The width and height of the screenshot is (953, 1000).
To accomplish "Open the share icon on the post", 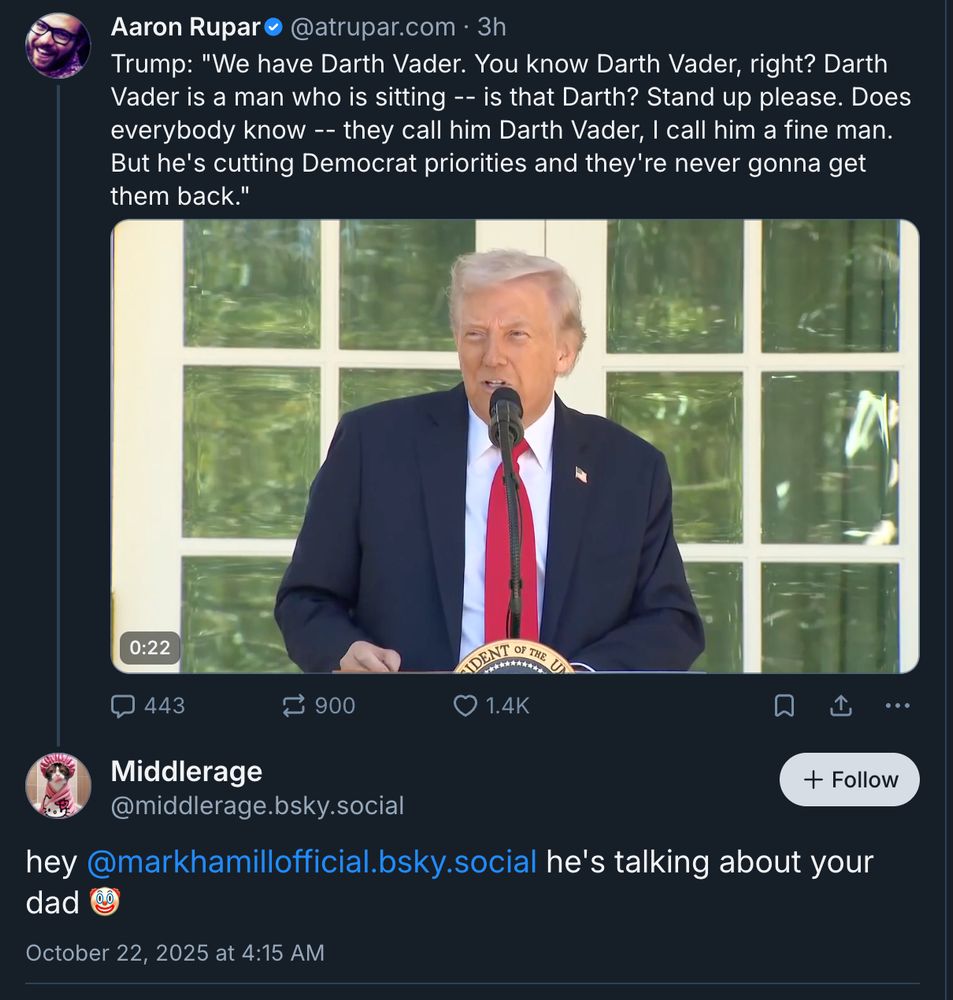I will 841,705.
